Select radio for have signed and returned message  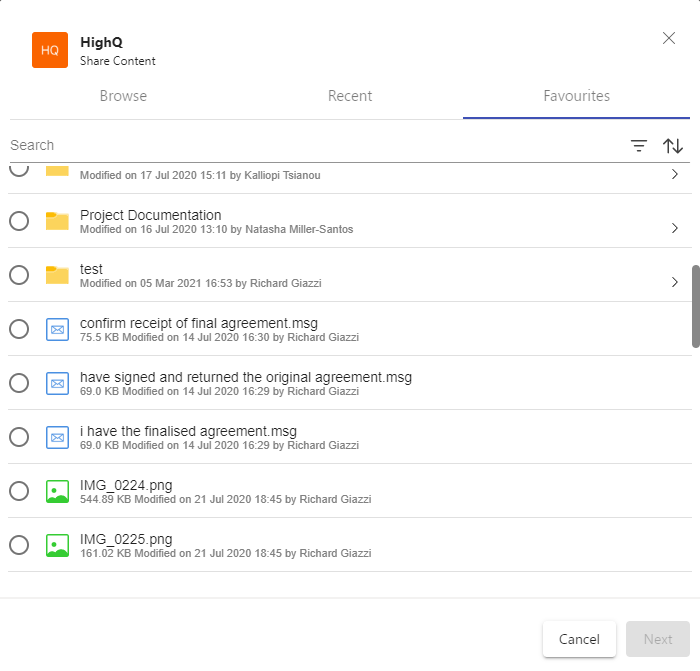(x=19, y=383)
